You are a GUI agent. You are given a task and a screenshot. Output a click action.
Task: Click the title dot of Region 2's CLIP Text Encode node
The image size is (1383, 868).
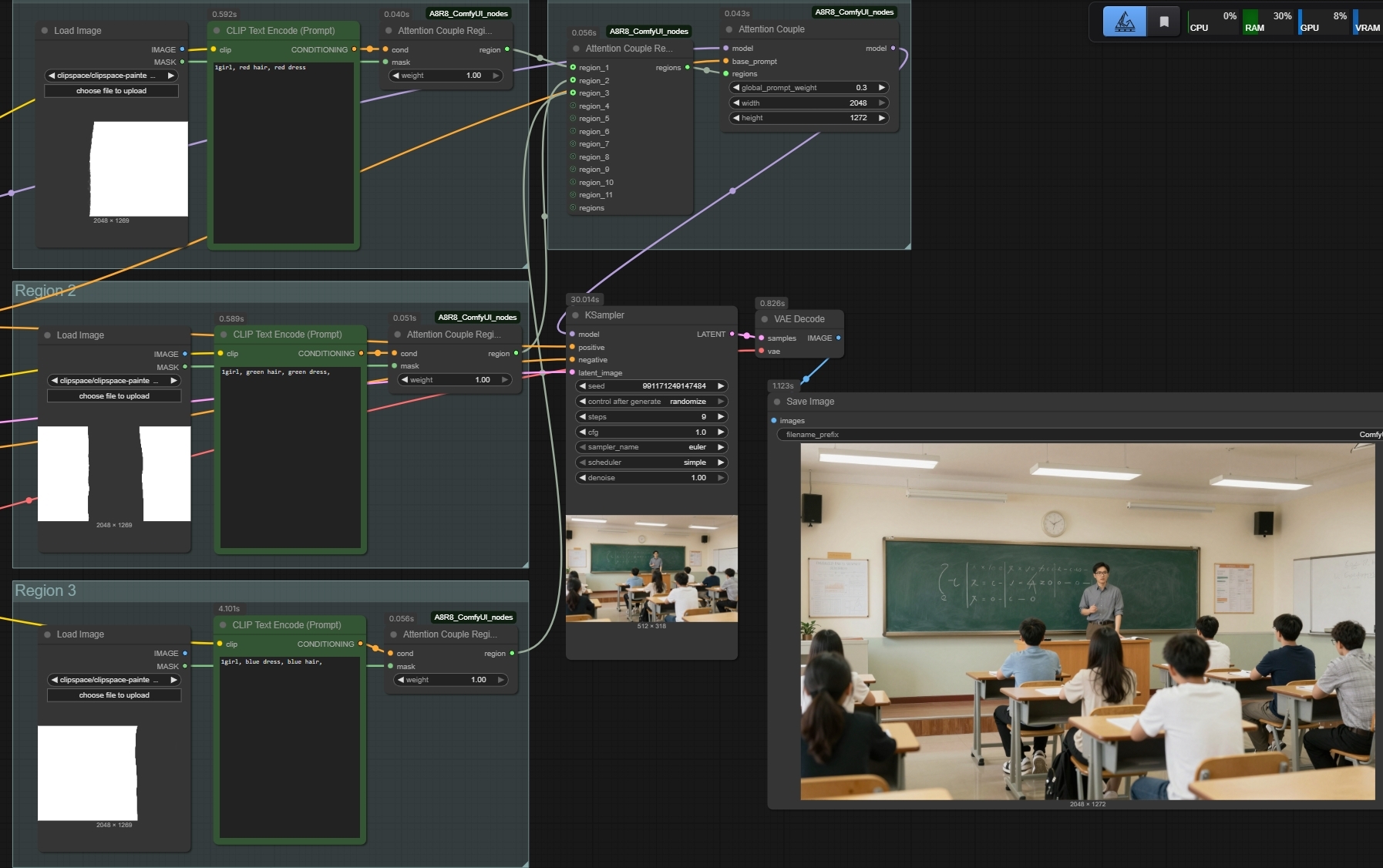point(224,335)
